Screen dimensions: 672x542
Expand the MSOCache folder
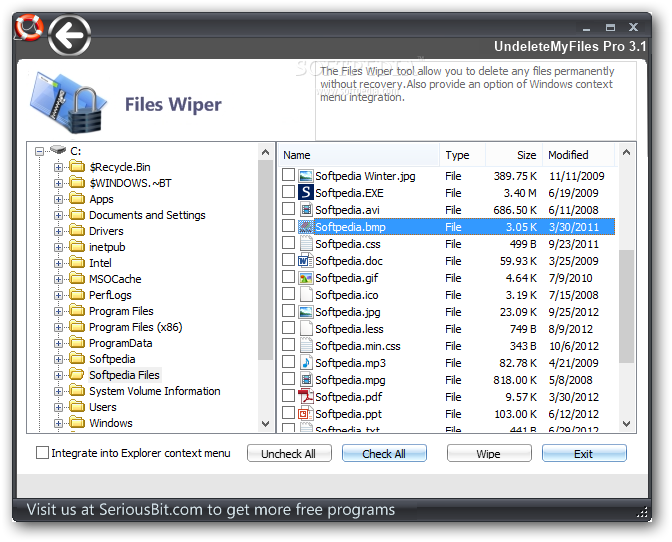[x=58, y=279]
